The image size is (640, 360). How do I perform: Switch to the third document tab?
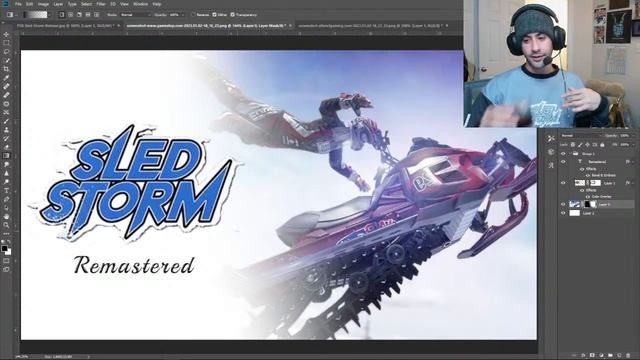pos(370,25)
